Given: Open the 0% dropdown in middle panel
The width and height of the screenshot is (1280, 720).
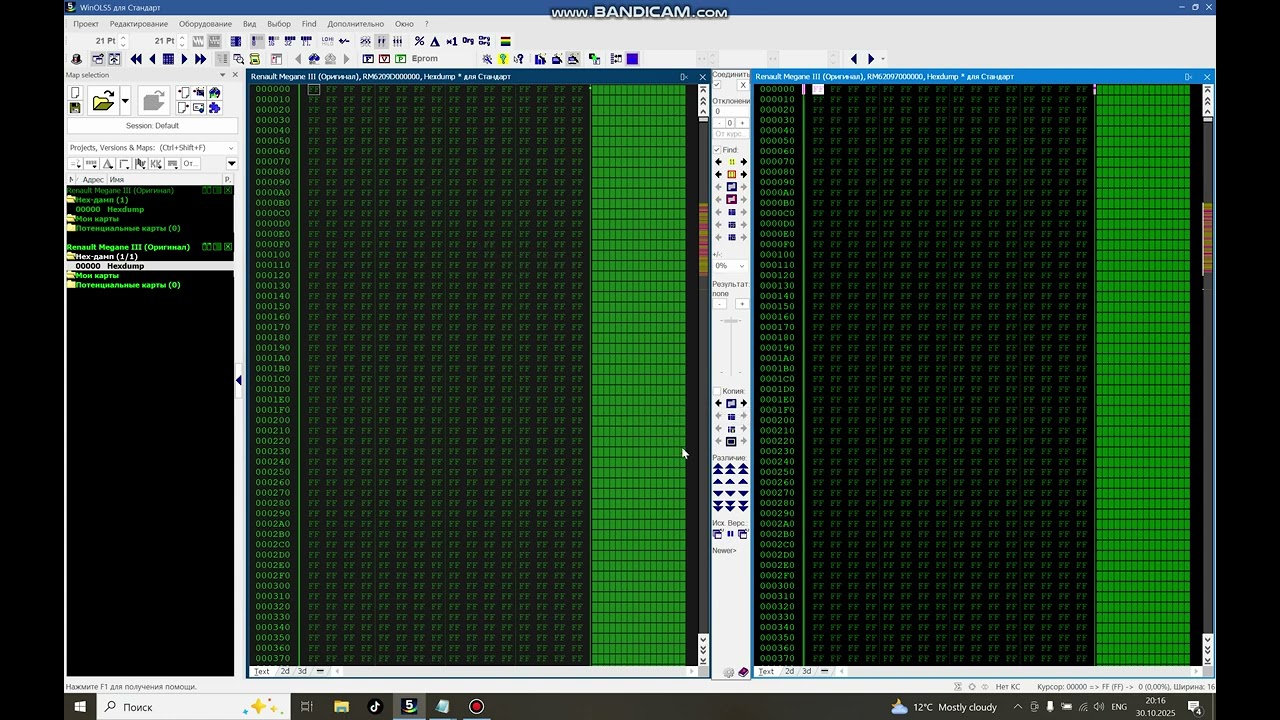Looking at the screenshot, I should click(730, 266).
